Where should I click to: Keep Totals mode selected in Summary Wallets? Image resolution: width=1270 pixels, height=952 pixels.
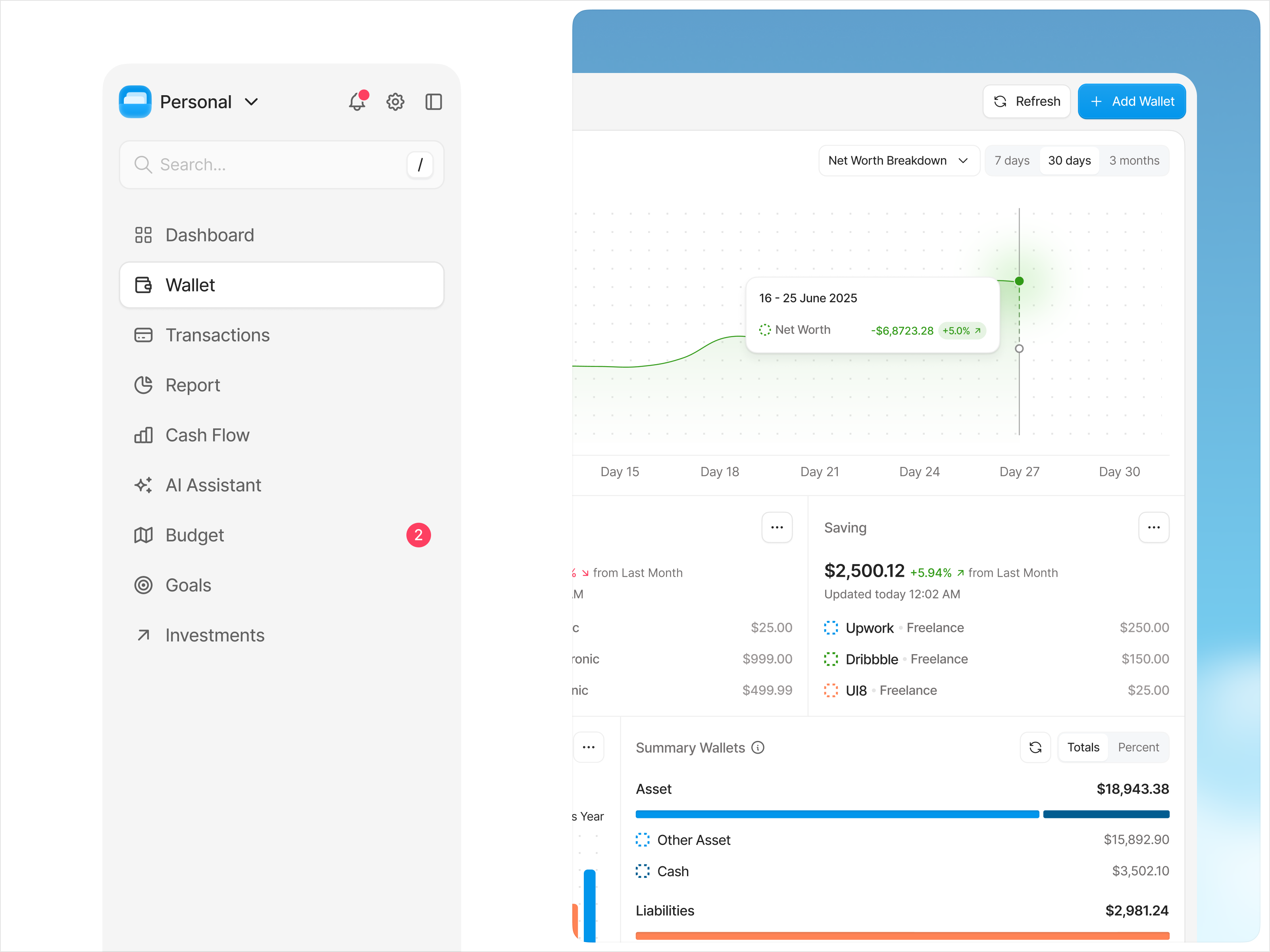(x=1083, y=747)
